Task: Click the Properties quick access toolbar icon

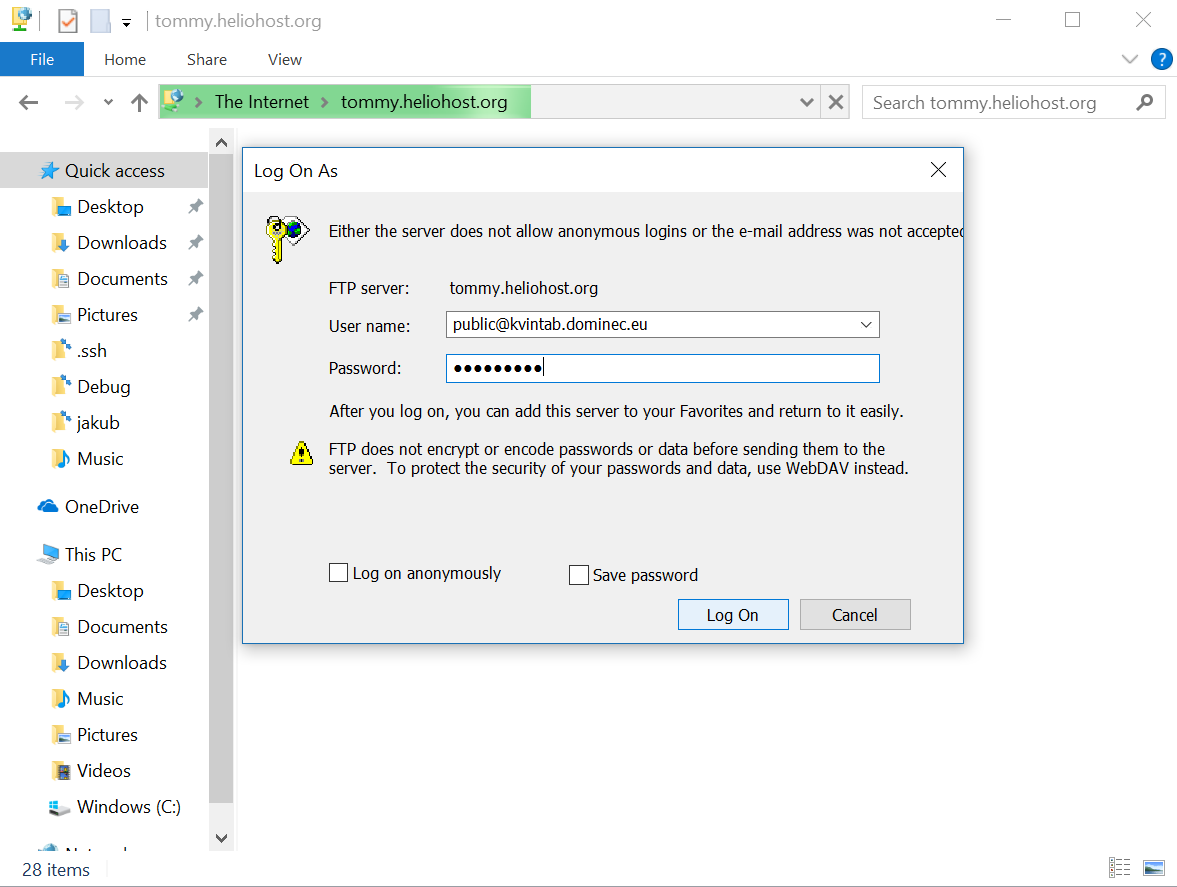Action: (x=68, y=21)
